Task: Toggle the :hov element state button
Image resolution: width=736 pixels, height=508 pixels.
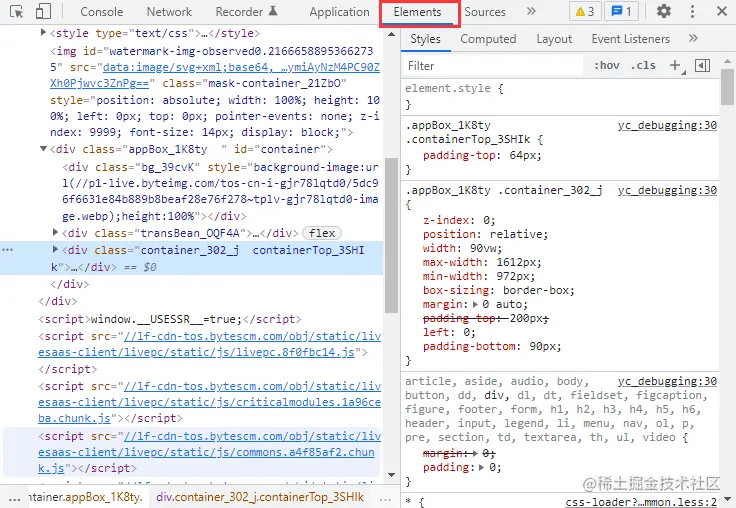Action: [x=606, y=66]
